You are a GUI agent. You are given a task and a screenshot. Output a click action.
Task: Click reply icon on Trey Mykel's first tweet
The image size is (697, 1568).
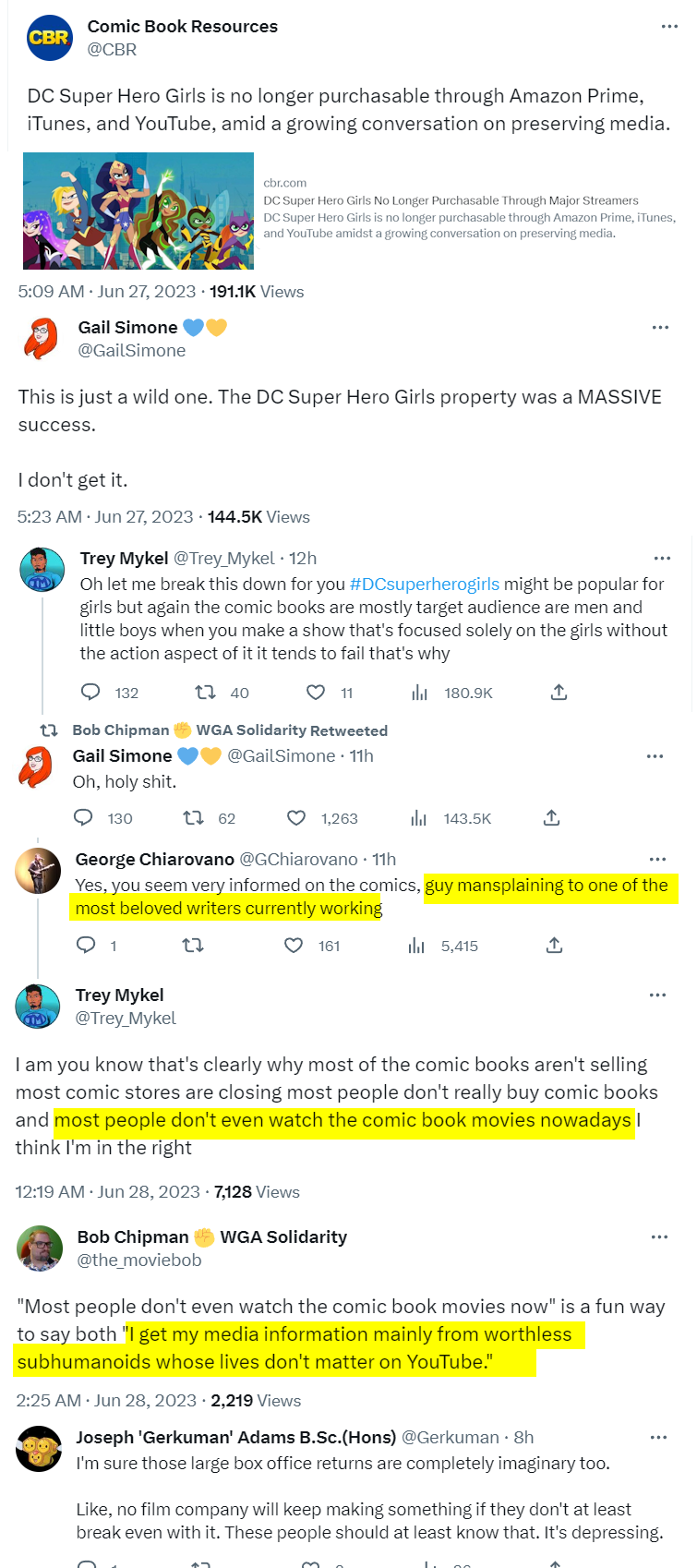point(90,693)
